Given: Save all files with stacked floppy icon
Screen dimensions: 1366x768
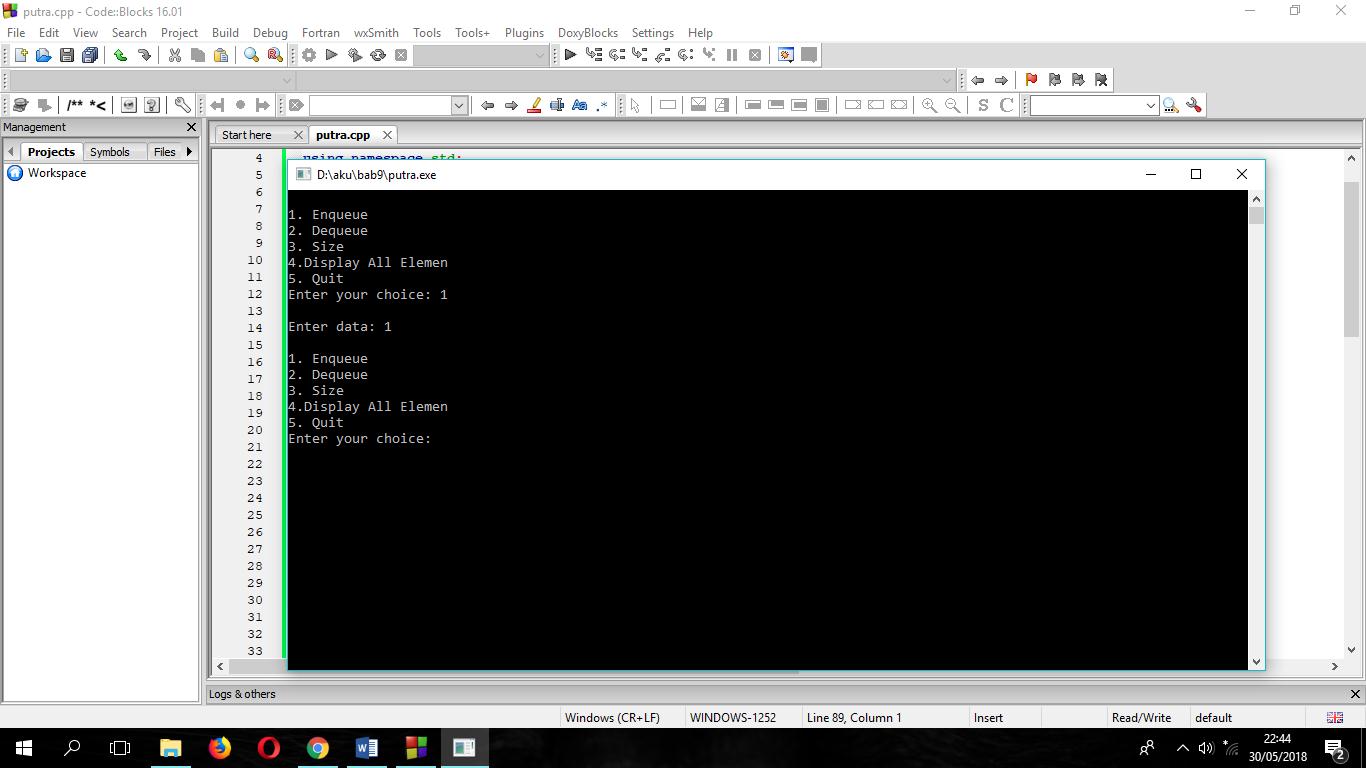Looking at the screenshot, I should [90, 55].
